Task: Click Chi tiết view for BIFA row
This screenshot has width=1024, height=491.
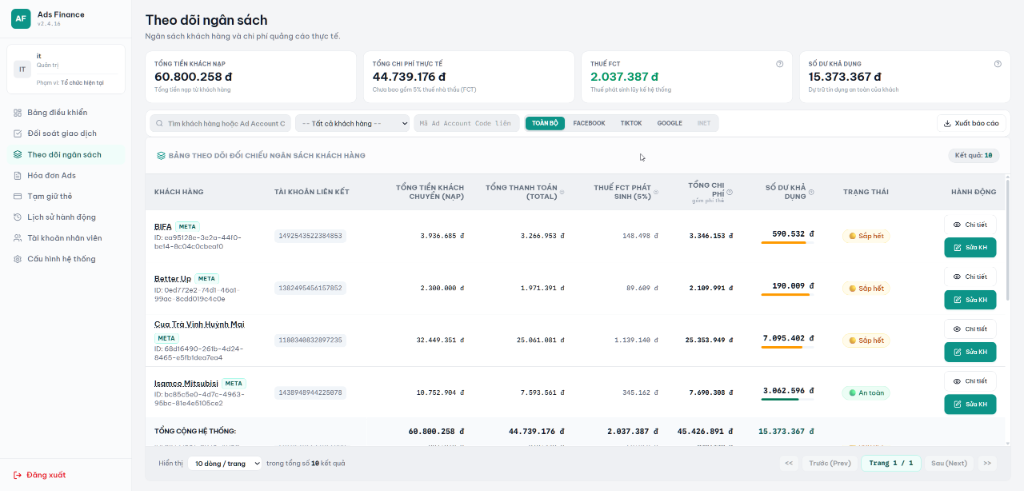Action: point(970,225)
